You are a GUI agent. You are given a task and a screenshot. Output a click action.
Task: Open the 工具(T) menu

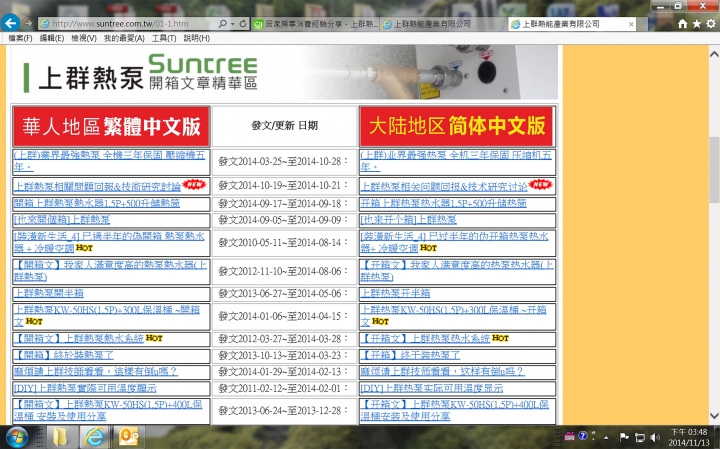point(164,38)
